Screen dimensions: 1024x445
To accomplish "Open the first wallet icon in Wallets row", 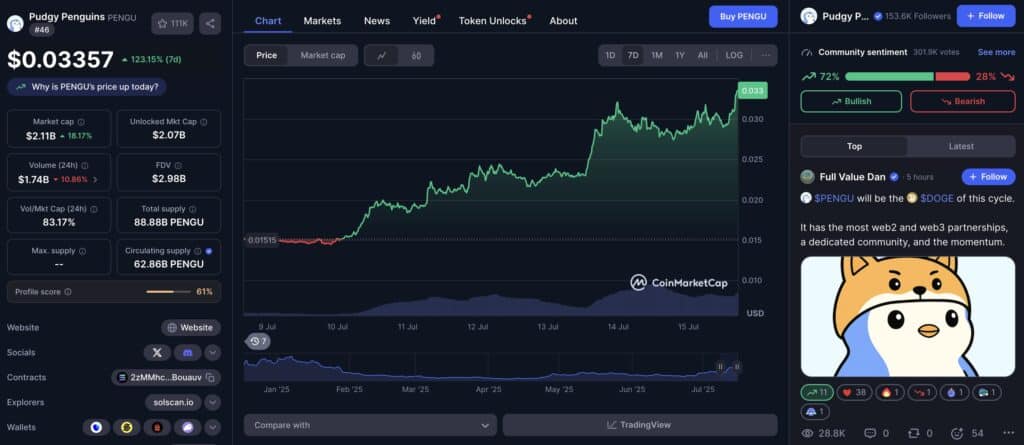I will (x=96, y=427).
